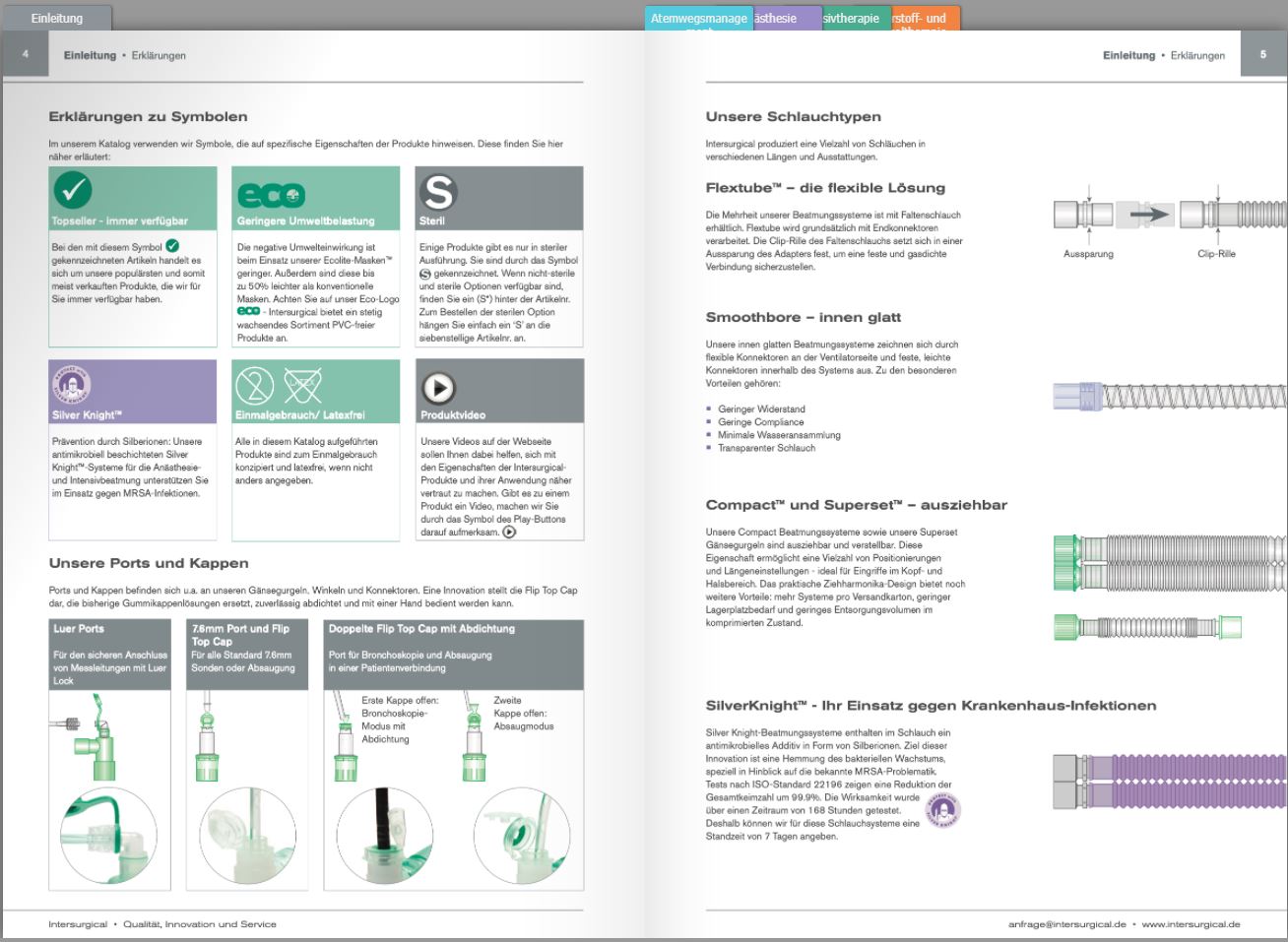Image resolution: width=1288 pixels, height=942 pixels.
Task: Click the Clip-Rille diagram label
Action: click(1216, 254)
